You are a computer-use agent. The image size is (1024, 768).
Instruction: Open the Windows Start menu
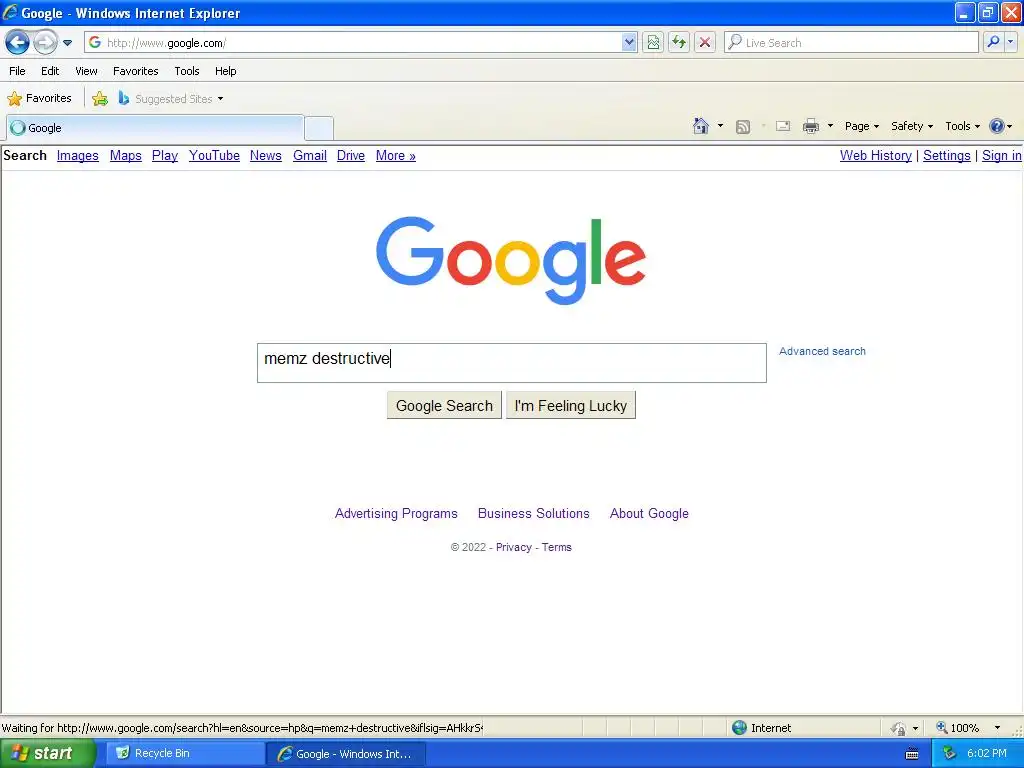(46, 754)
